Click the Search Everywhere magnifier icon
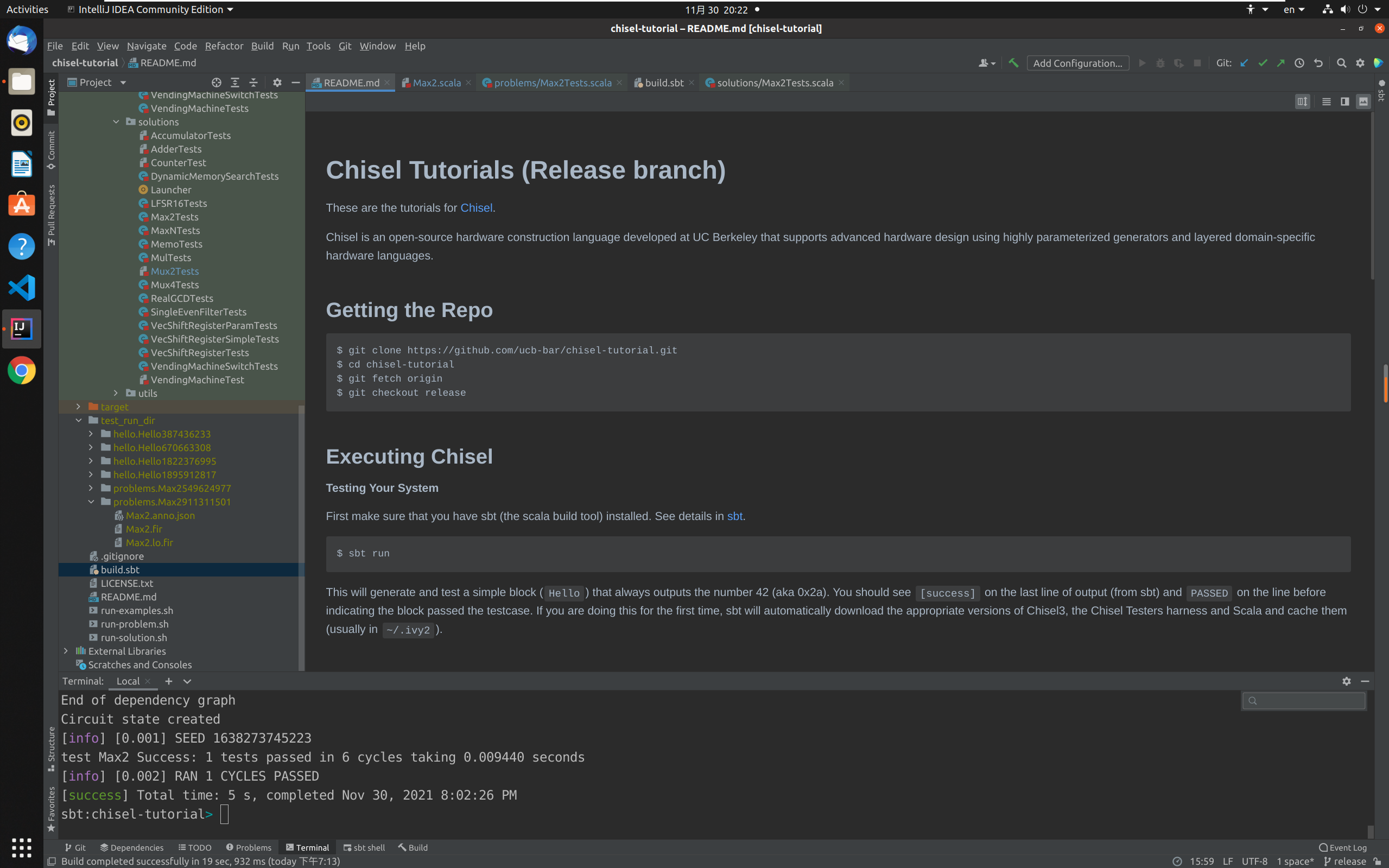 point(1341,63)
